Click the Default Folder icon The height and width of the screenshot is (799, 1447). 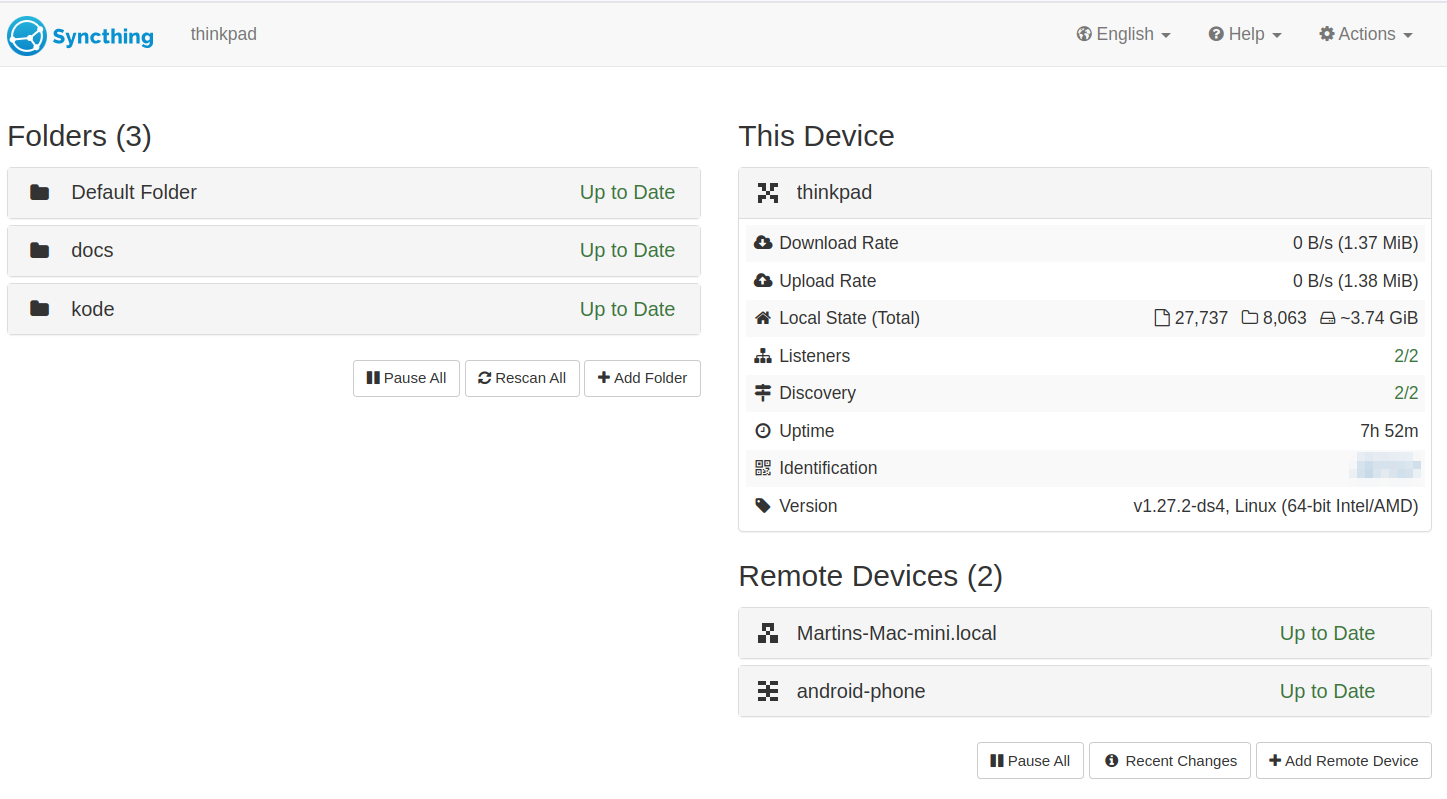40,192
